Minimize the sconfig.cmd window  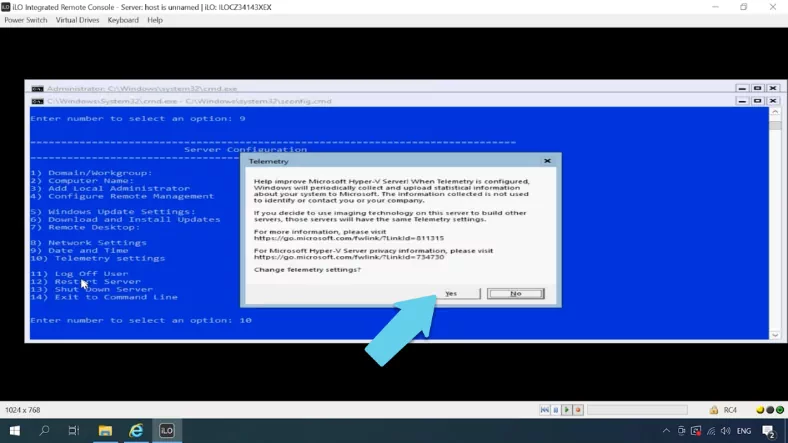742,101
